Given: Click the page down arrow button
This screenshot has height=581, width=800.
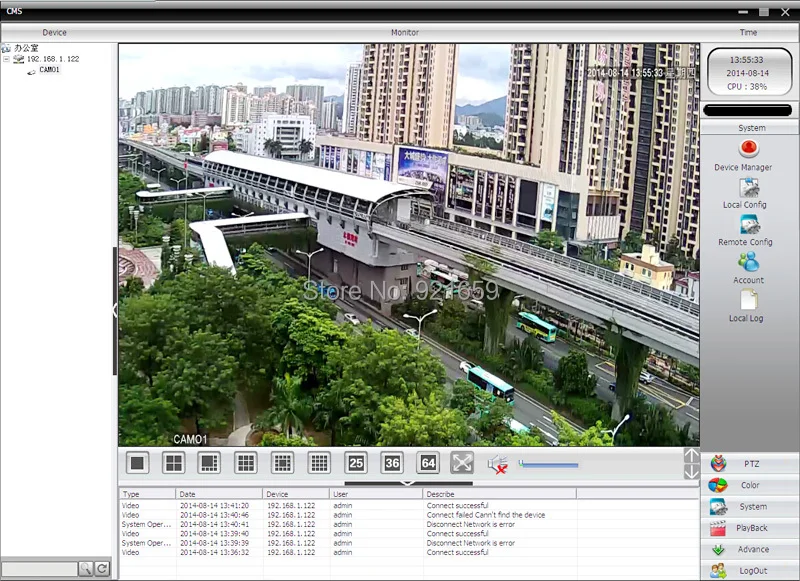Looking at the screenshot, I should pos(691,472).
